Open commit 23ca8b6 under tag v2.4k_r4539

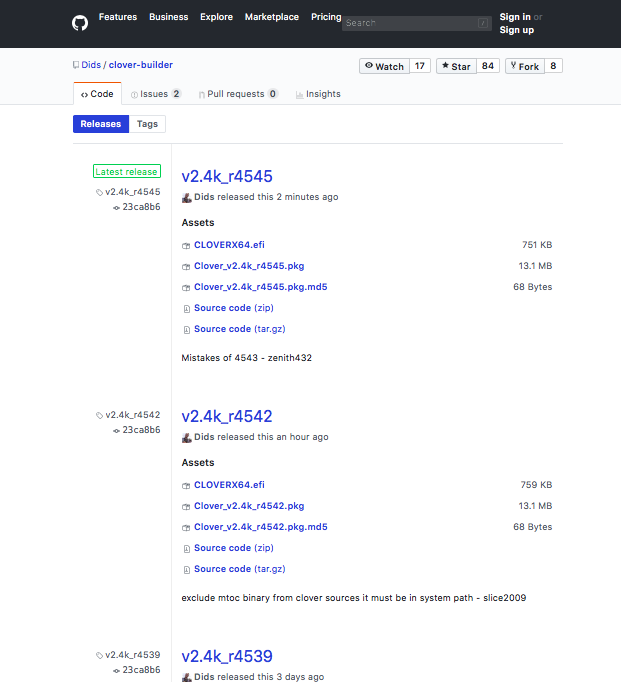(x=141, y=670)
